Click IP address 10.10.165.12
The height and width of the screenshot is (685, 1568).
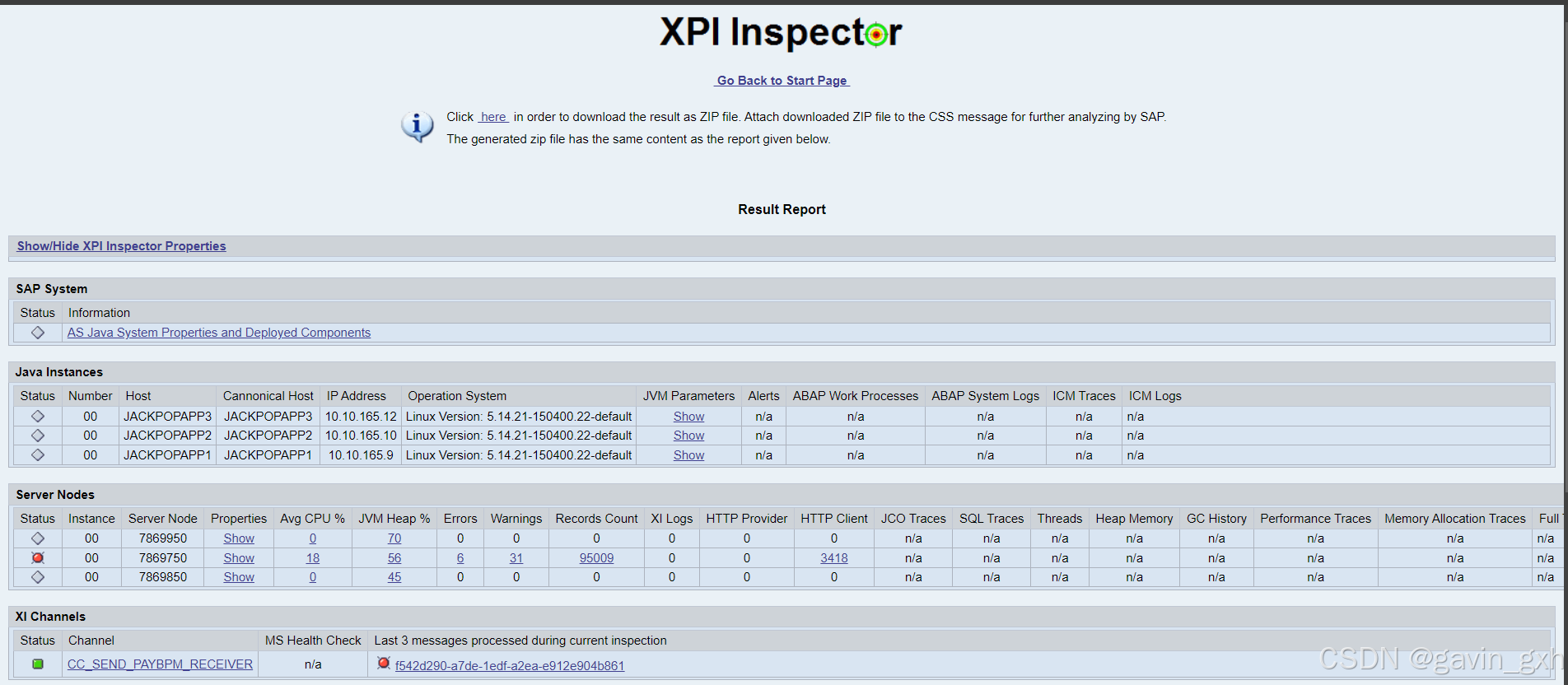(361, 417)
